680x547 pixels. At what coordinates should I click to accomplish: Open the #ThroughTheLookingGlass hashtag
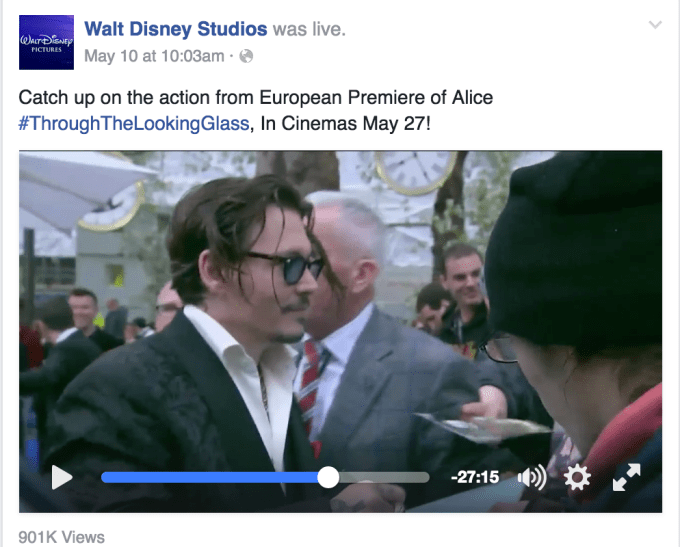(134, 124)
